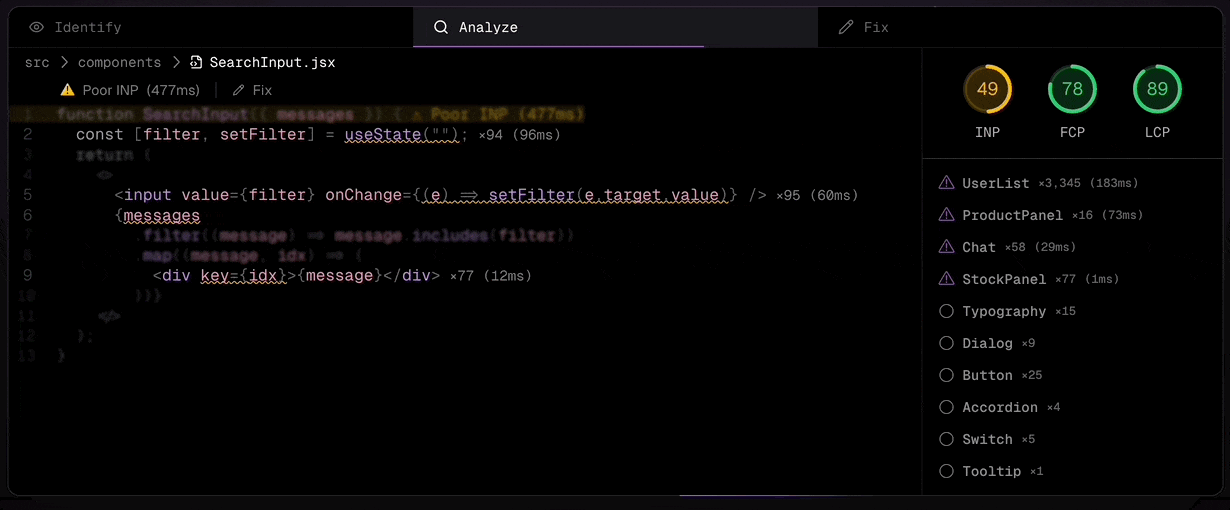Expand the components breadcrumb chevron

tap(176, 62)
